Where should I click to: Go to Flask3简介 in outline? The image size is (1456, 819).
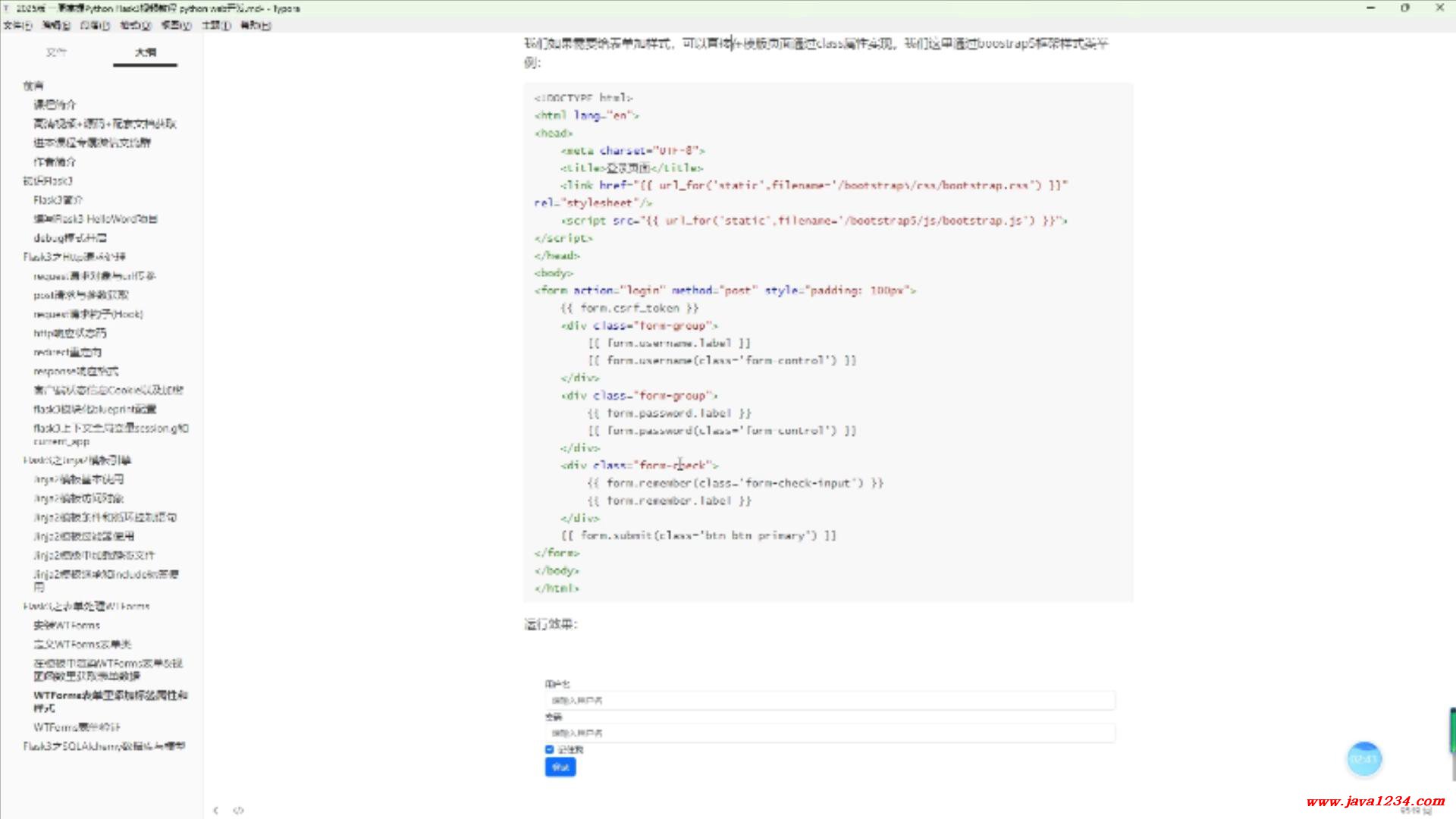pyautogui.click(x=58, y=199)
